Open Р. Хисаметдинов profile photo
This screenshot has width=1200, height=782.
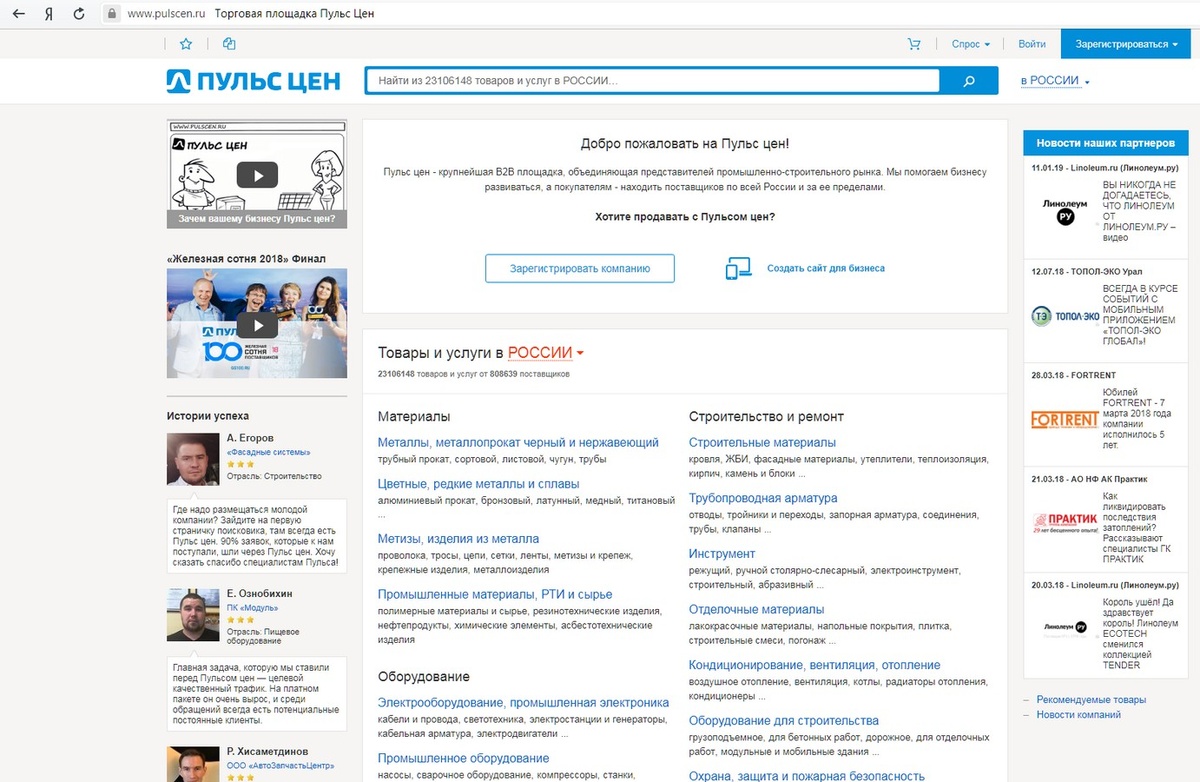pyautogui.click(x=193, y=764)
